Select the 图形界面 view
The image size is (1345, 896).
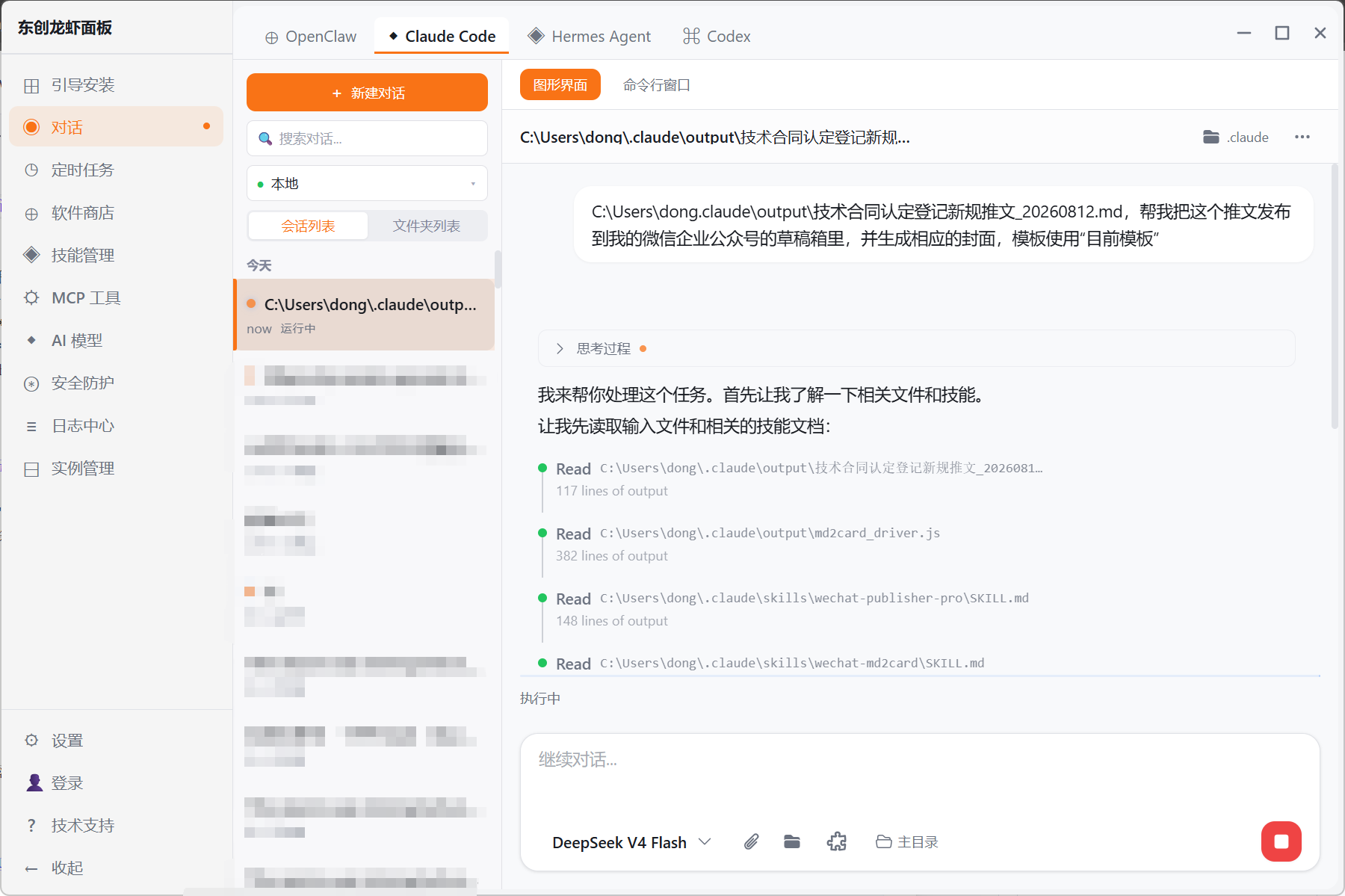point(560,85)
